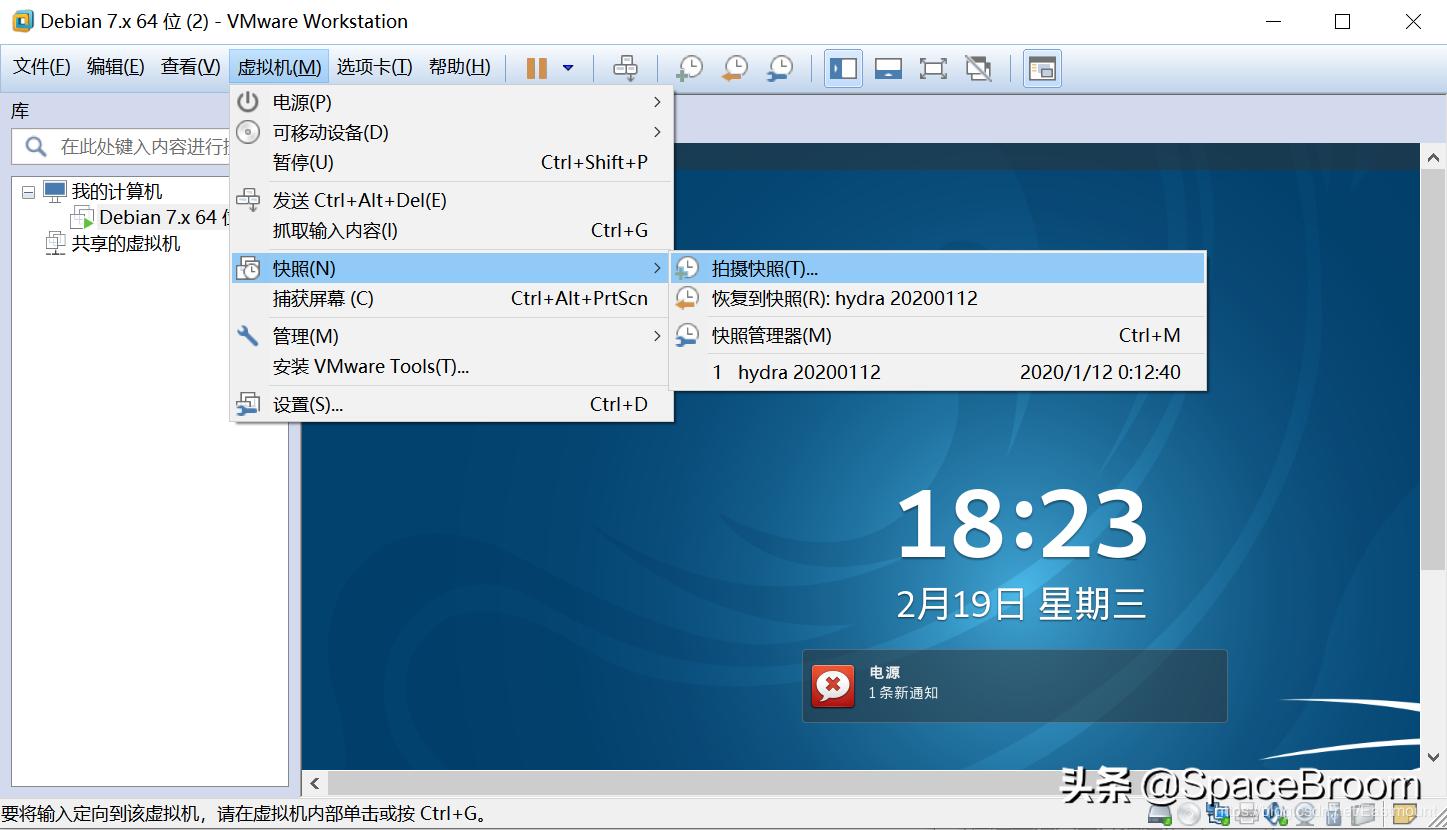Click the webcam icon in the status bar
Viewport: 1447px width, 830px height.
coord(1304,815)
